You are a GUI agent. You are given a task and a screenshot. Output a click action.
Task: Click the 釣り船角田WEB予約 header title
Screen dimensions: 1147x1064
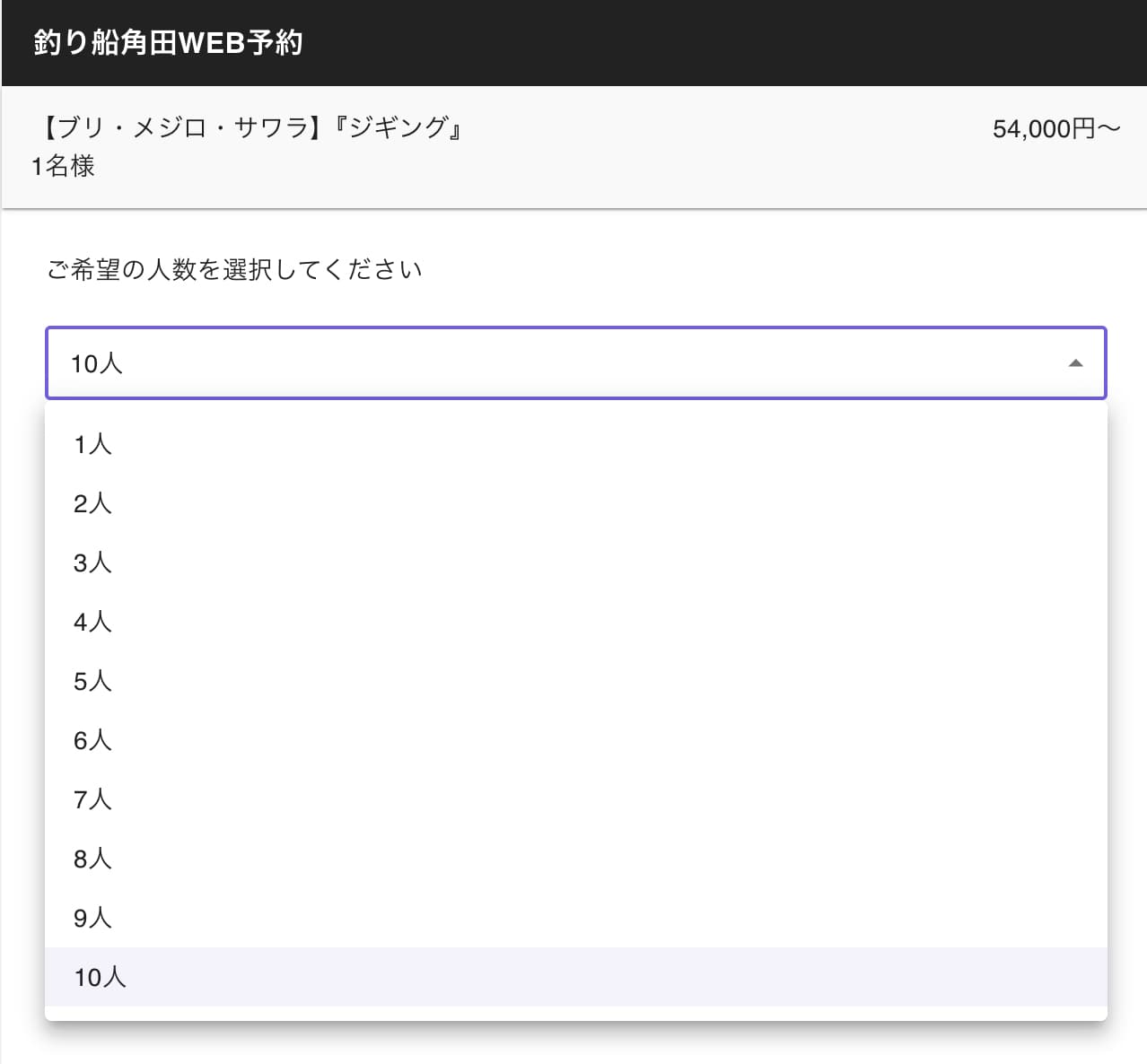[x=168, y=42]
